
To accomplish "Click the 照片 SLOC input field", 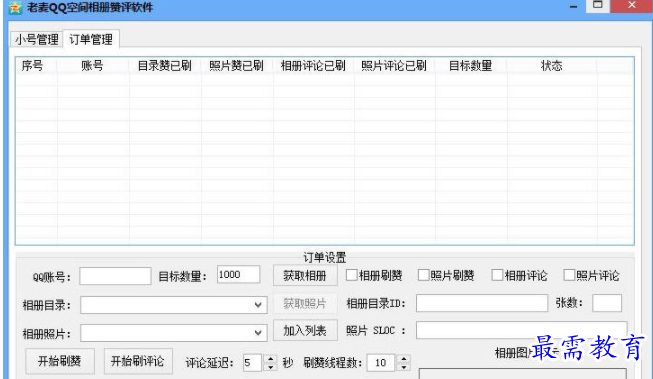I will click(x=521, y=330).
